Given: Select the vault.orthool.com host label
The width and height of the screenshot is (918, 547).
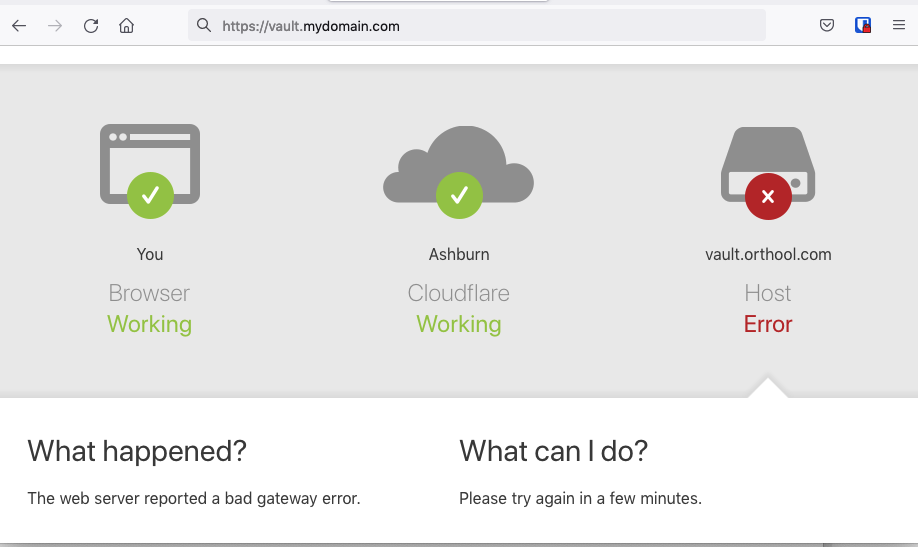Looking at the screenshot, I should (x=768, y=254).
